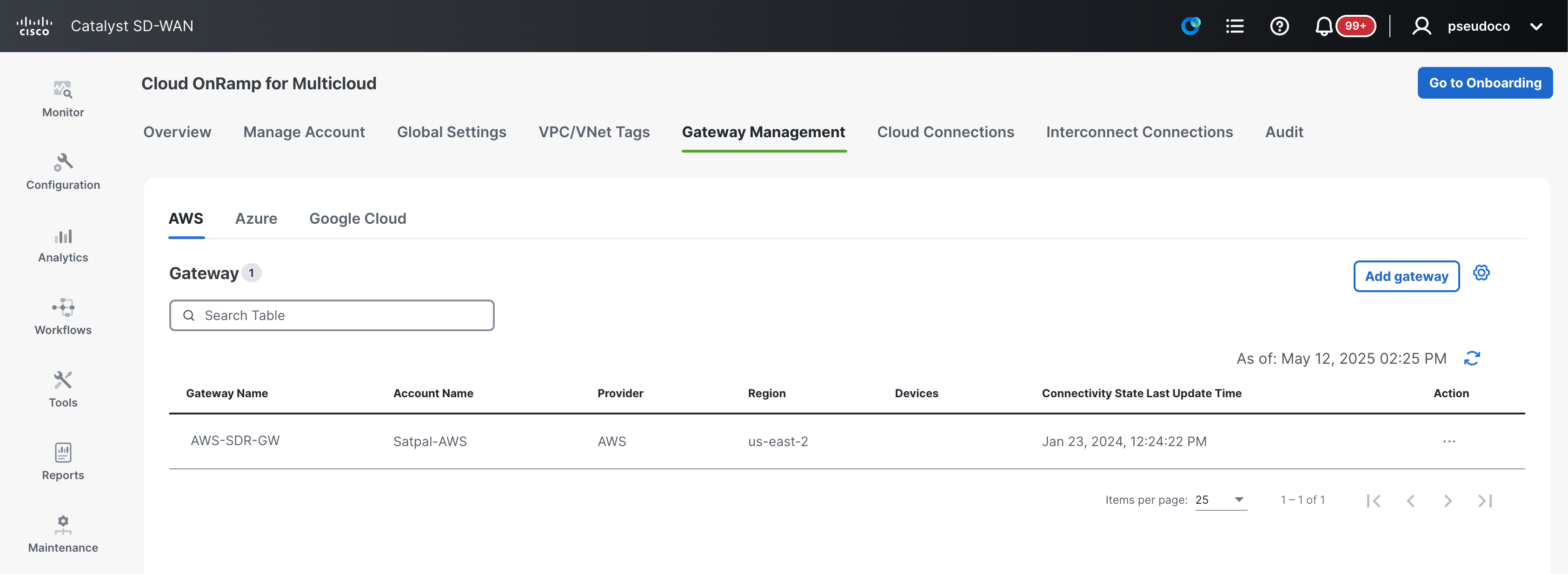Screen dimensions: 1568x574
Task: Click the Gateway count badge 1
Action: [251, 273]
